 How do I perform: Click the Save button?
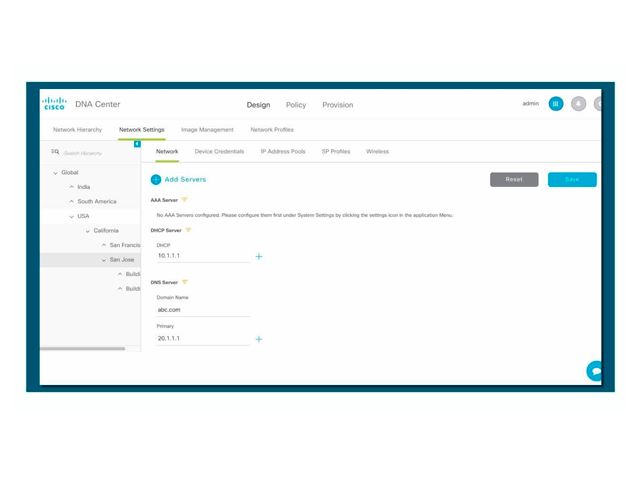(x=572, y=180)
